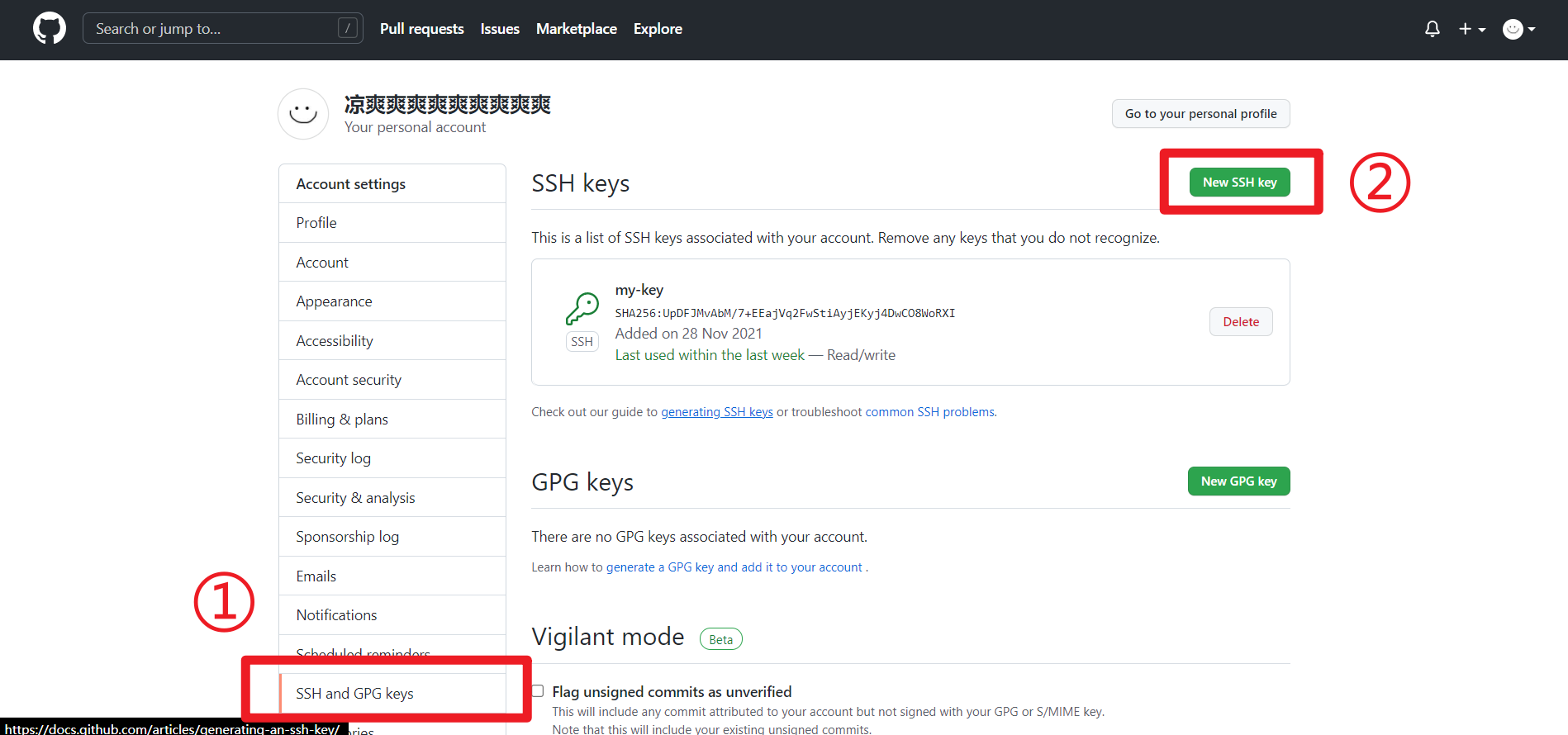Open Pull requests in the top navigation

[x=422, y=29]
